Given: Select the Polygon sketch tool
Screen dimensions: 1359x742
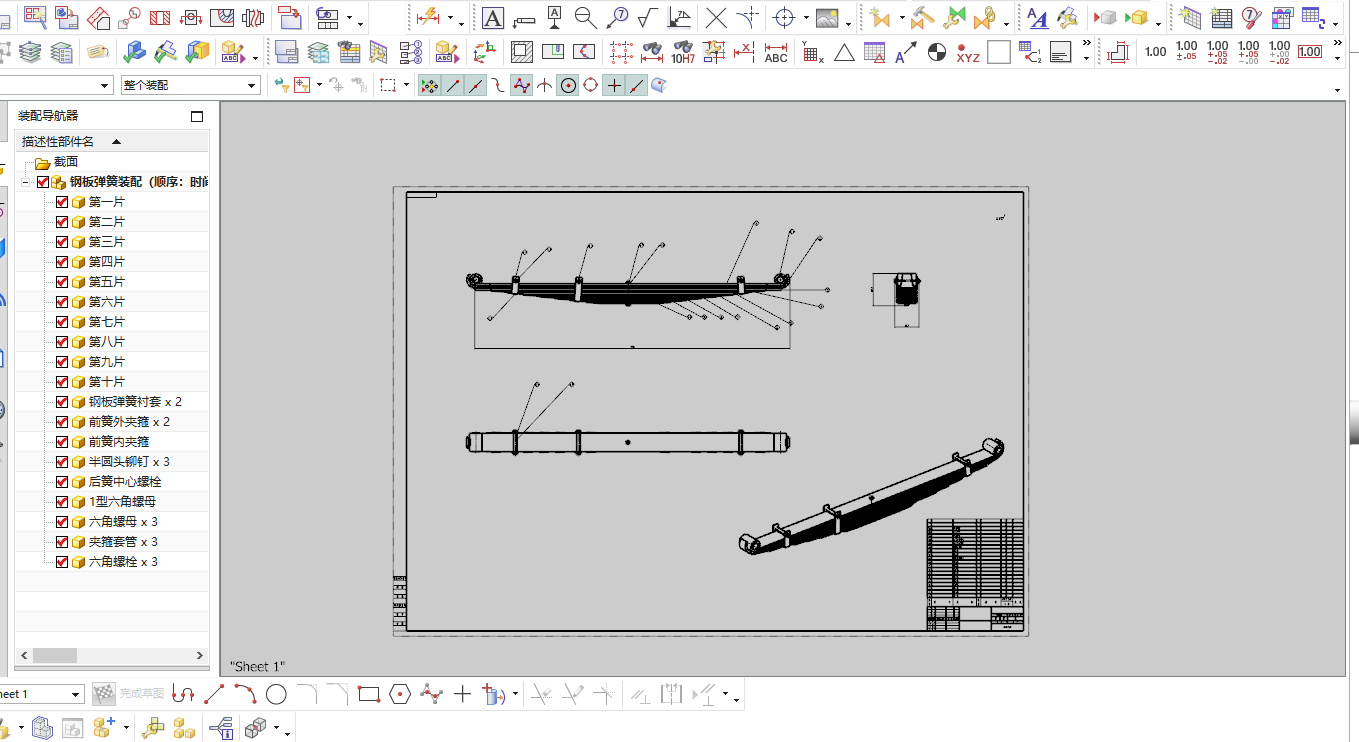Looking at the screenshot, I should tap(400, 694).
